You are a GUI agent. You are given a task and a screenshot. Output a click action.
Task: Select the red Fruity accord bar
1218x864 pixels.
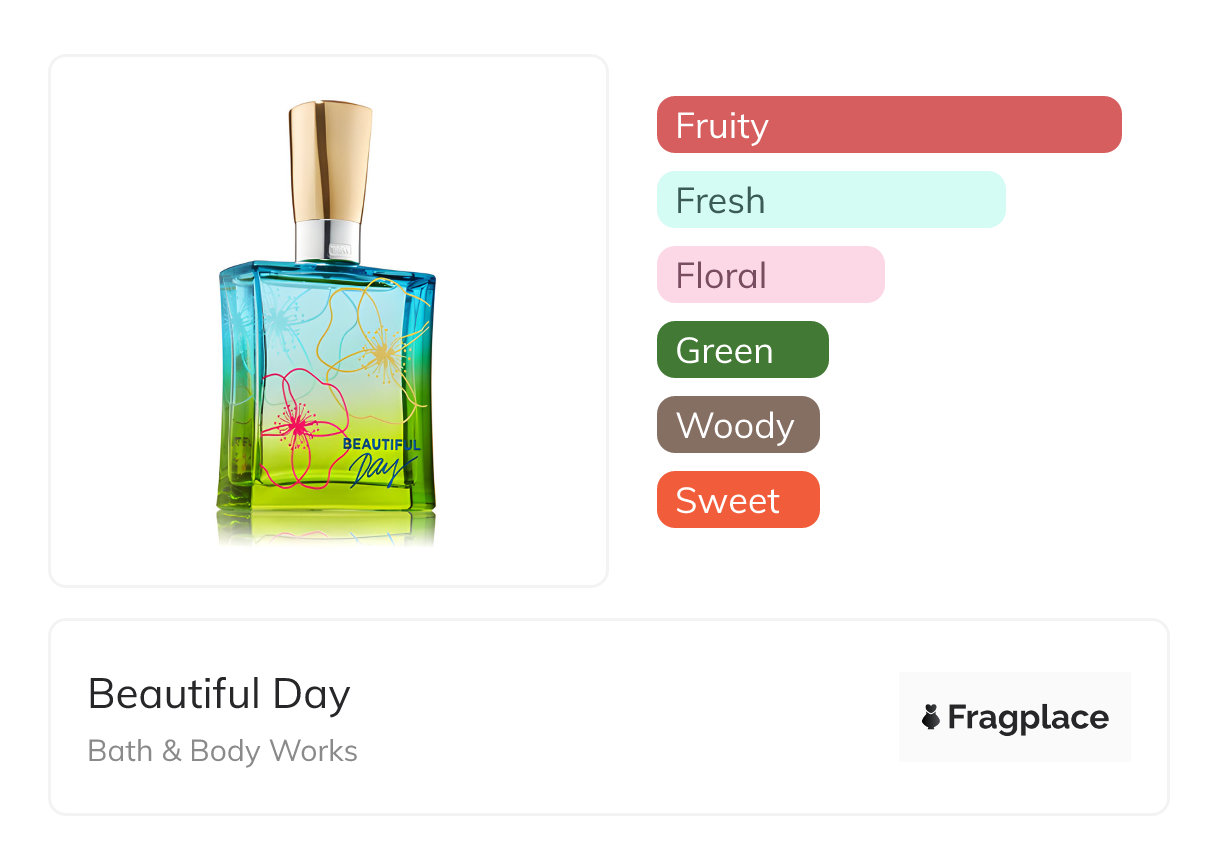click(888, 125)
